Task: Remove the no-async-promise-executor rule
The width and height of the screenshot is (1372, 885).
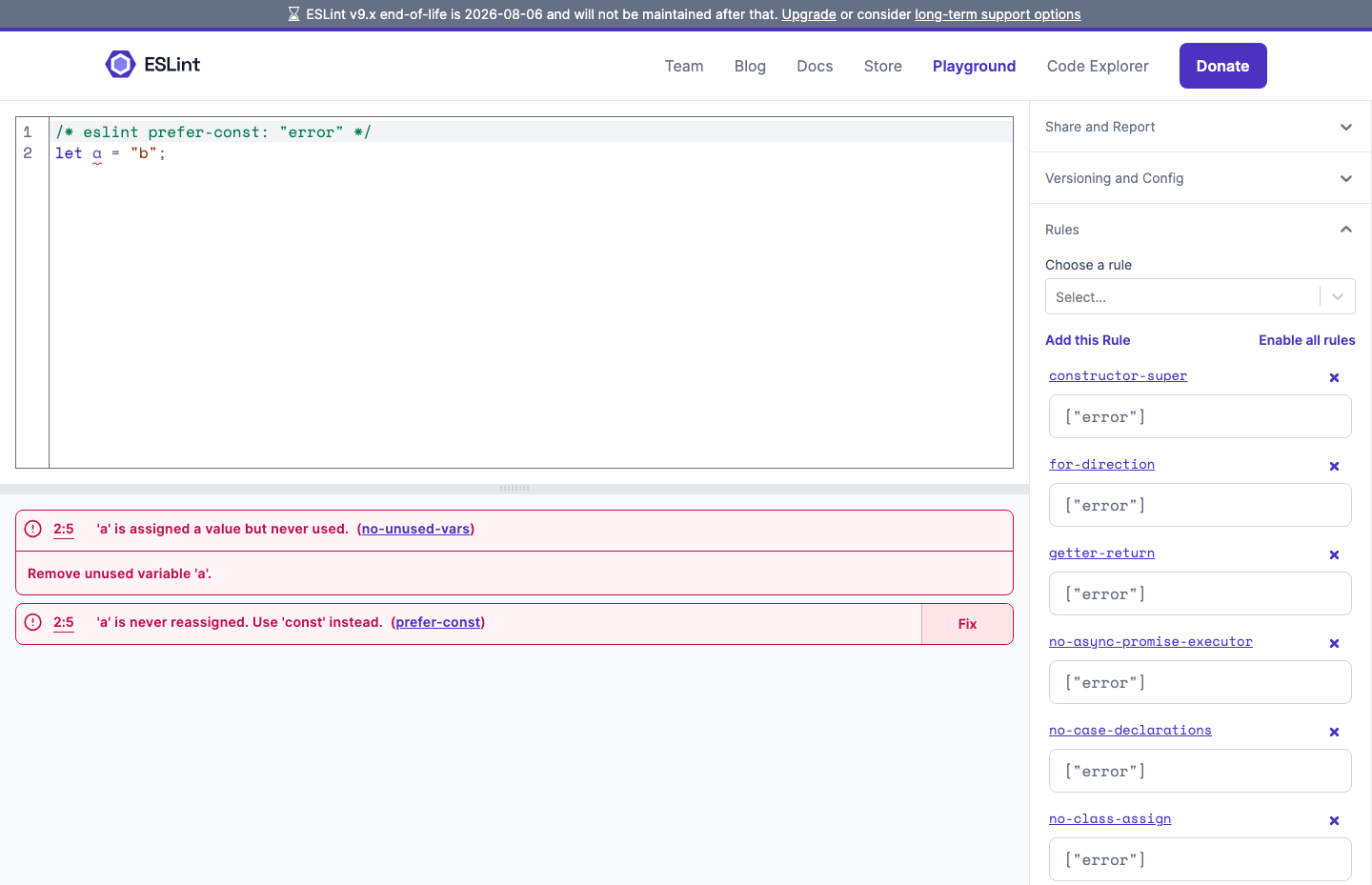Action: (x=1334, y=644)
